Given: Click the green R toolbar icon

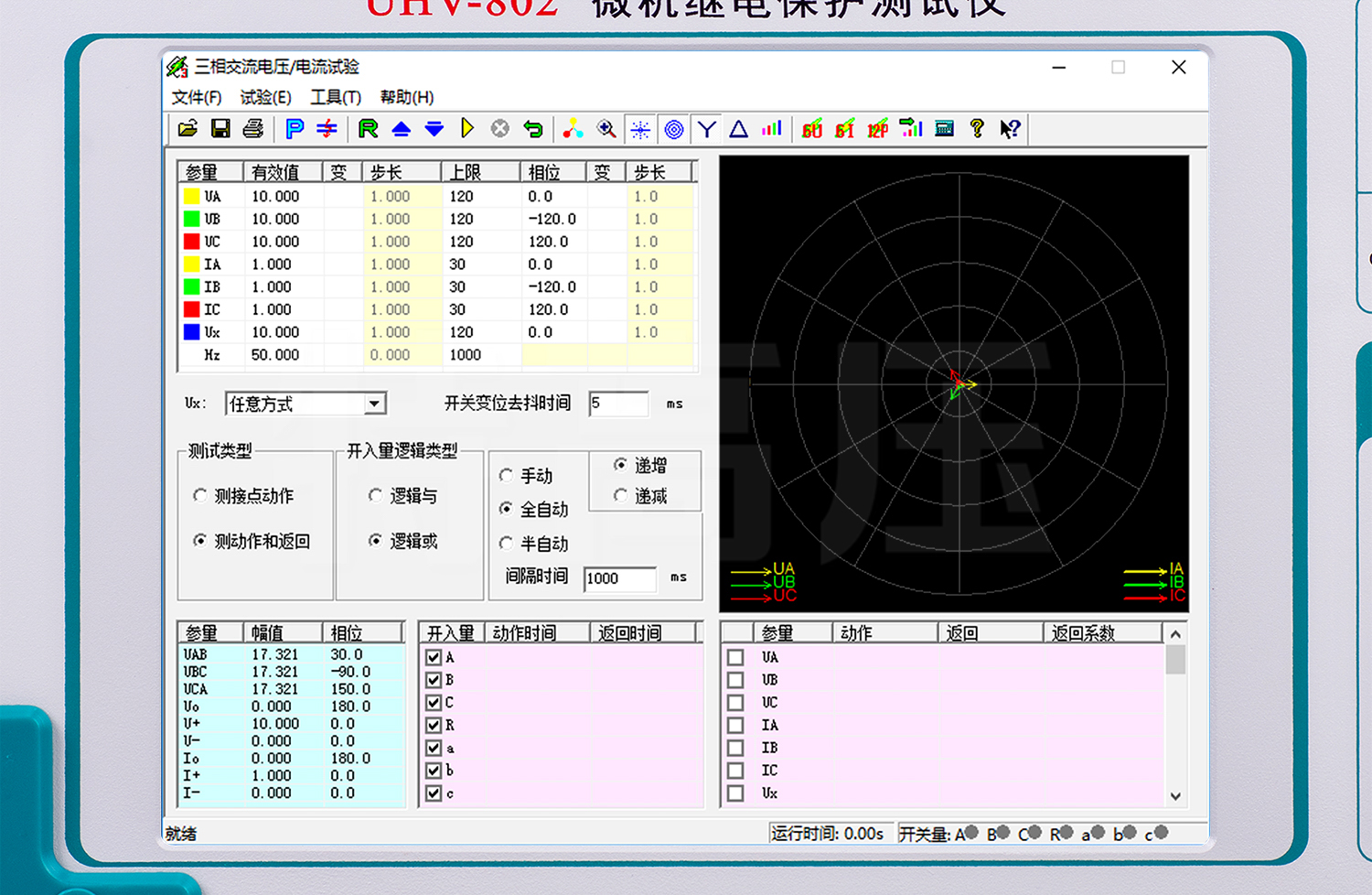Looking at the screenshot, I should click(368, 129).
